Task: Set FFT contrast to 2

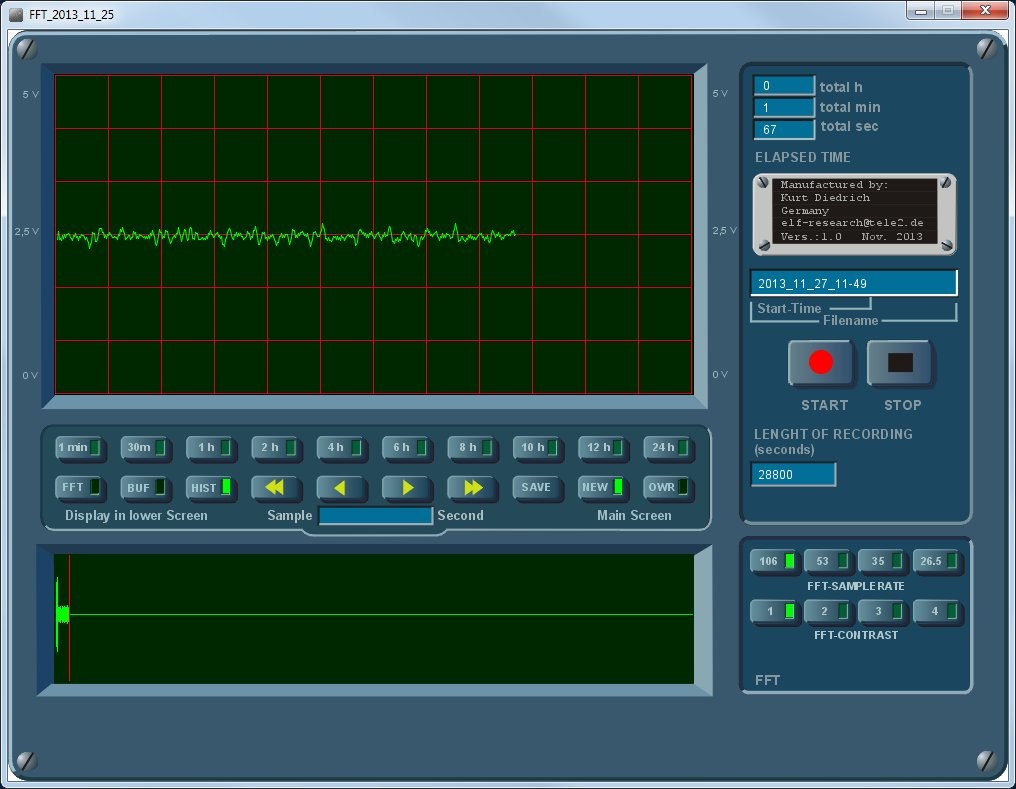Action: [828, 611]
